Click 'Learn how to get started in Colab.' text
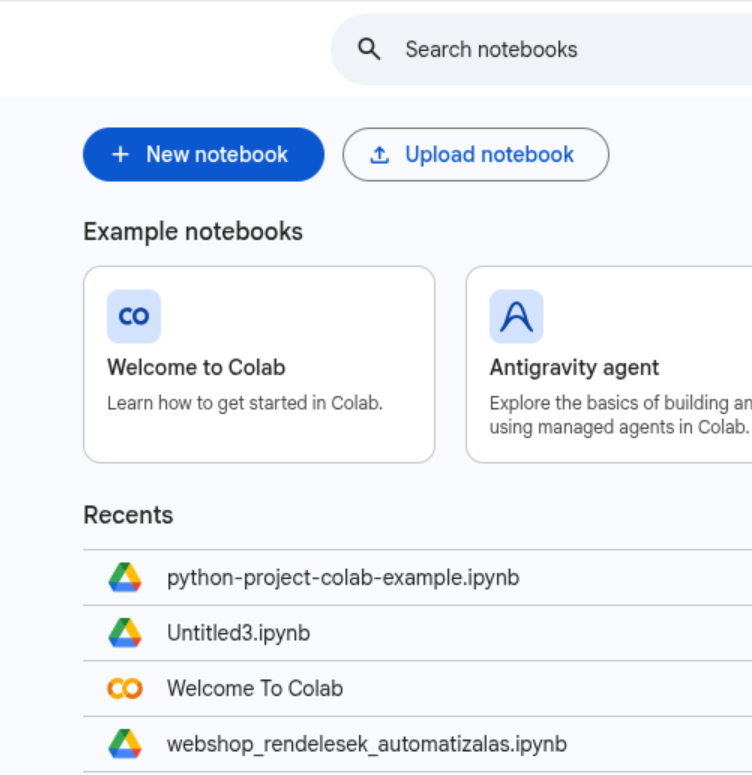752x775 pixels. point(245,403)
